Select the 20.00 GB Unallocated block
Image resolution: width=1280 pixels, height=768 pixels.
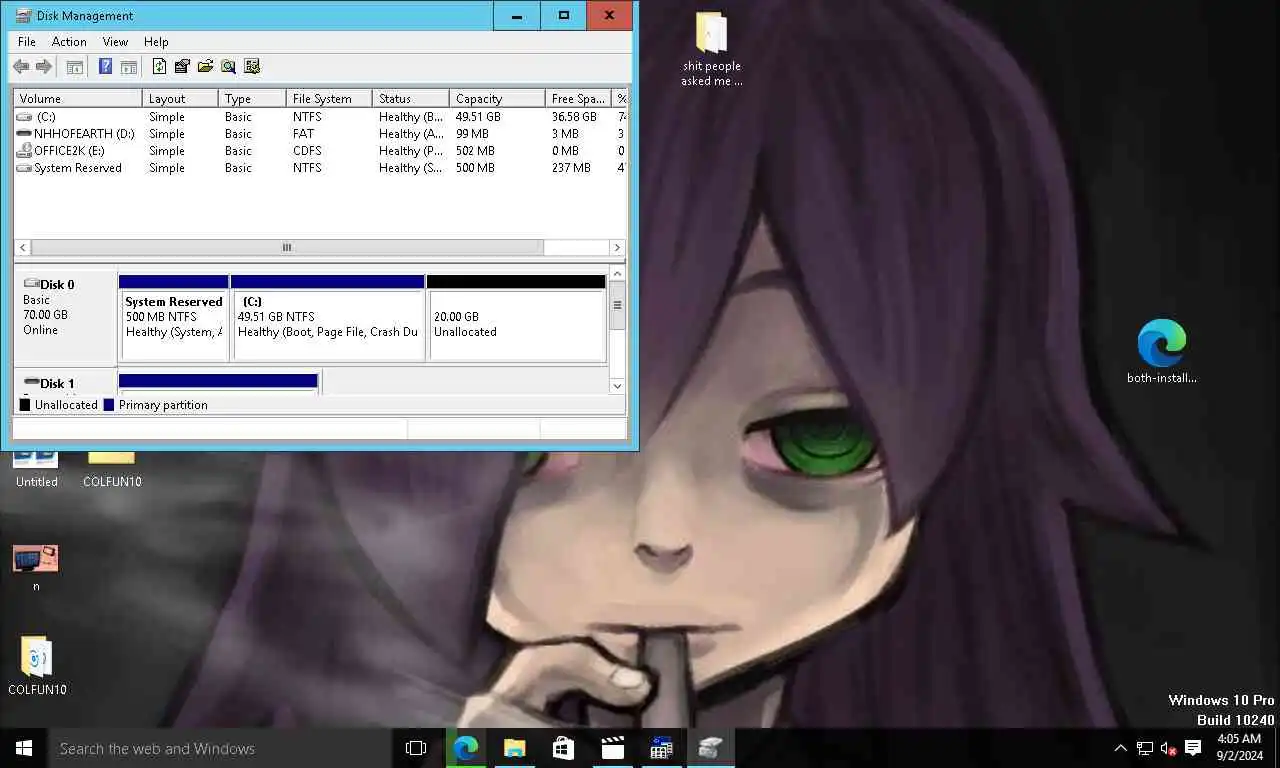(x=516, y=318)
